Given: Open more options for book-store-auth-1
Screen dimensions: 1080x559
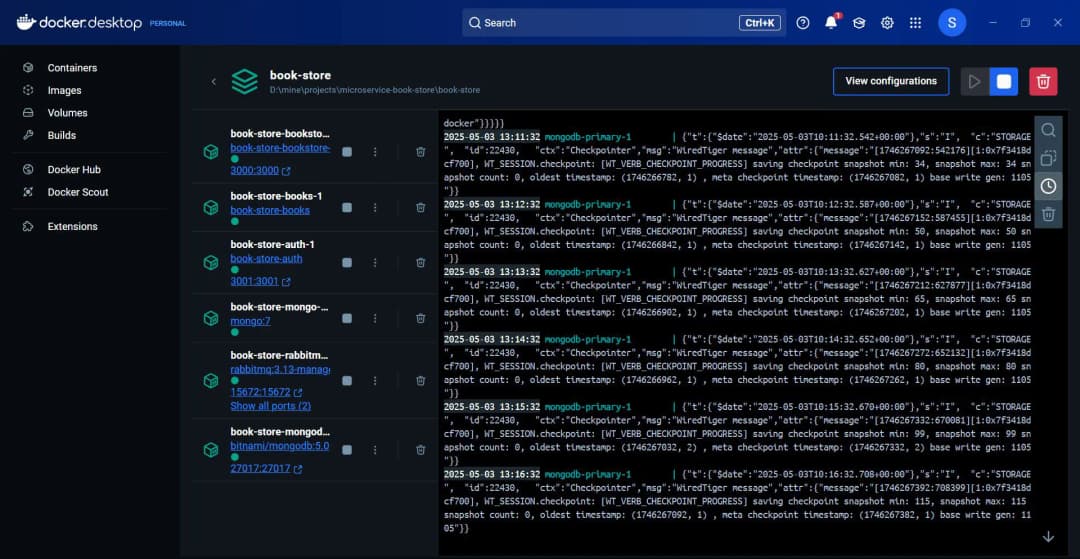Looking at the screenshot, I should pos(375,262).
